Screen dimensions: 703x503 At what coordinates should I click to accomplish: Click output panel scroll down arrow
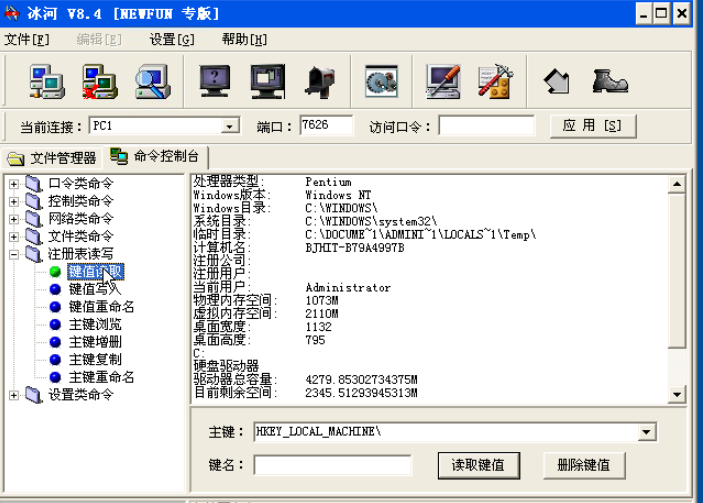tap(677, 395)
